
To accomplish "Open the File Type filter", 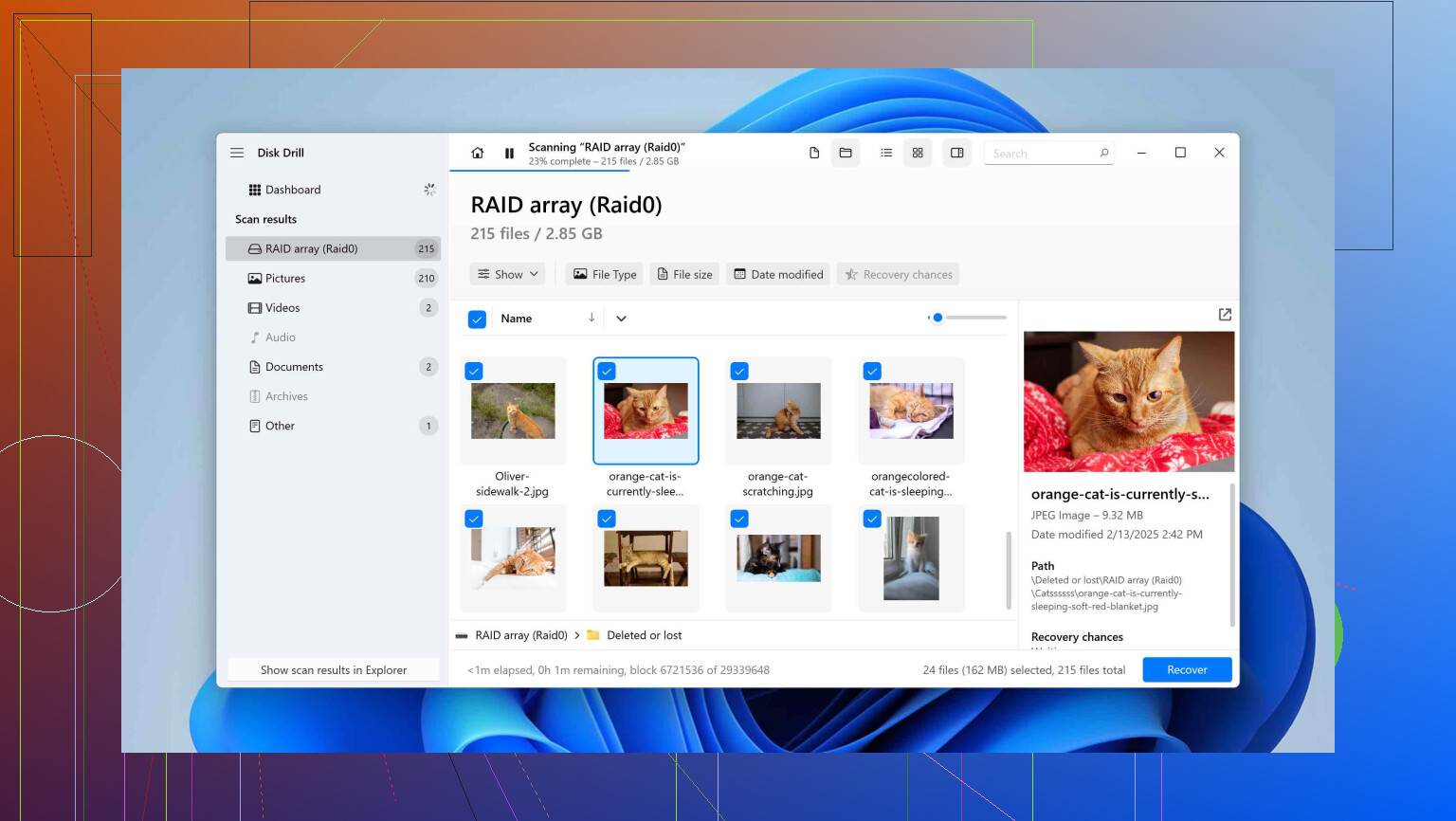I will [x=605, y=275].
